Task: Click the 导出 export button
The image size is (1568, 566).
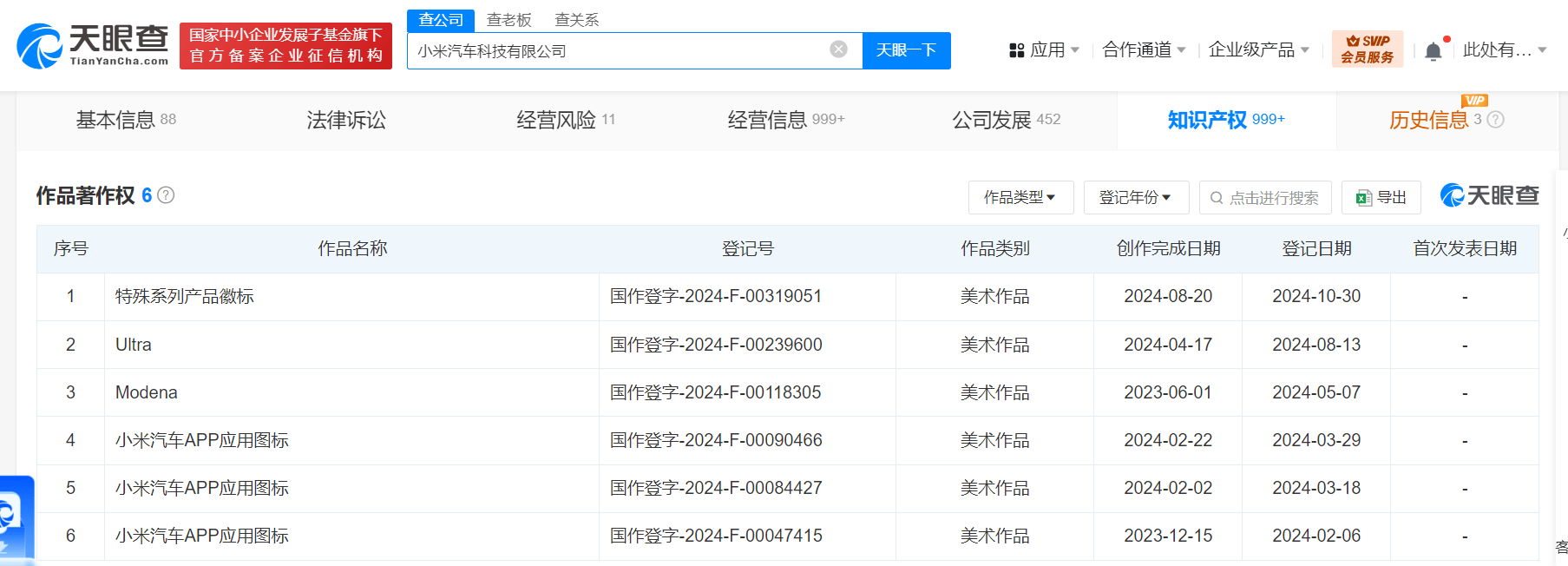Action: (1381, 198)
